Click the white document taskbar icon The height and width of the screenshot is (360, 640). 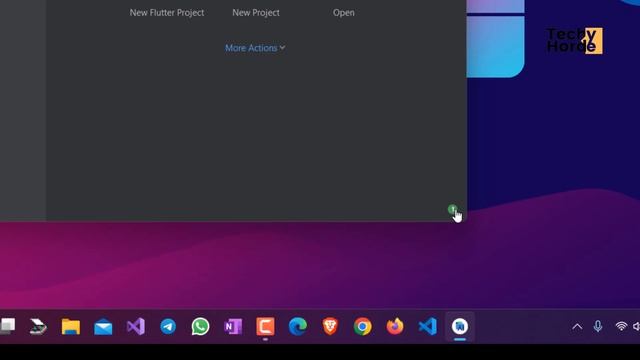(7, 327)
